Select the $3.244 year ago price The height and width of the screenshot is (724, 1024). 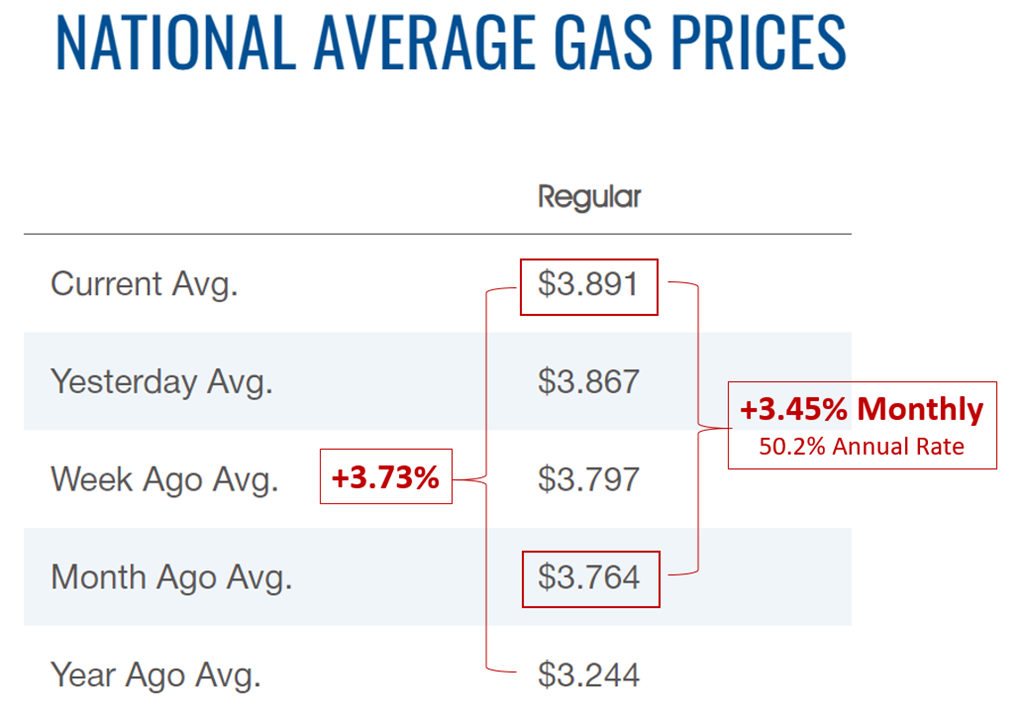588,675
